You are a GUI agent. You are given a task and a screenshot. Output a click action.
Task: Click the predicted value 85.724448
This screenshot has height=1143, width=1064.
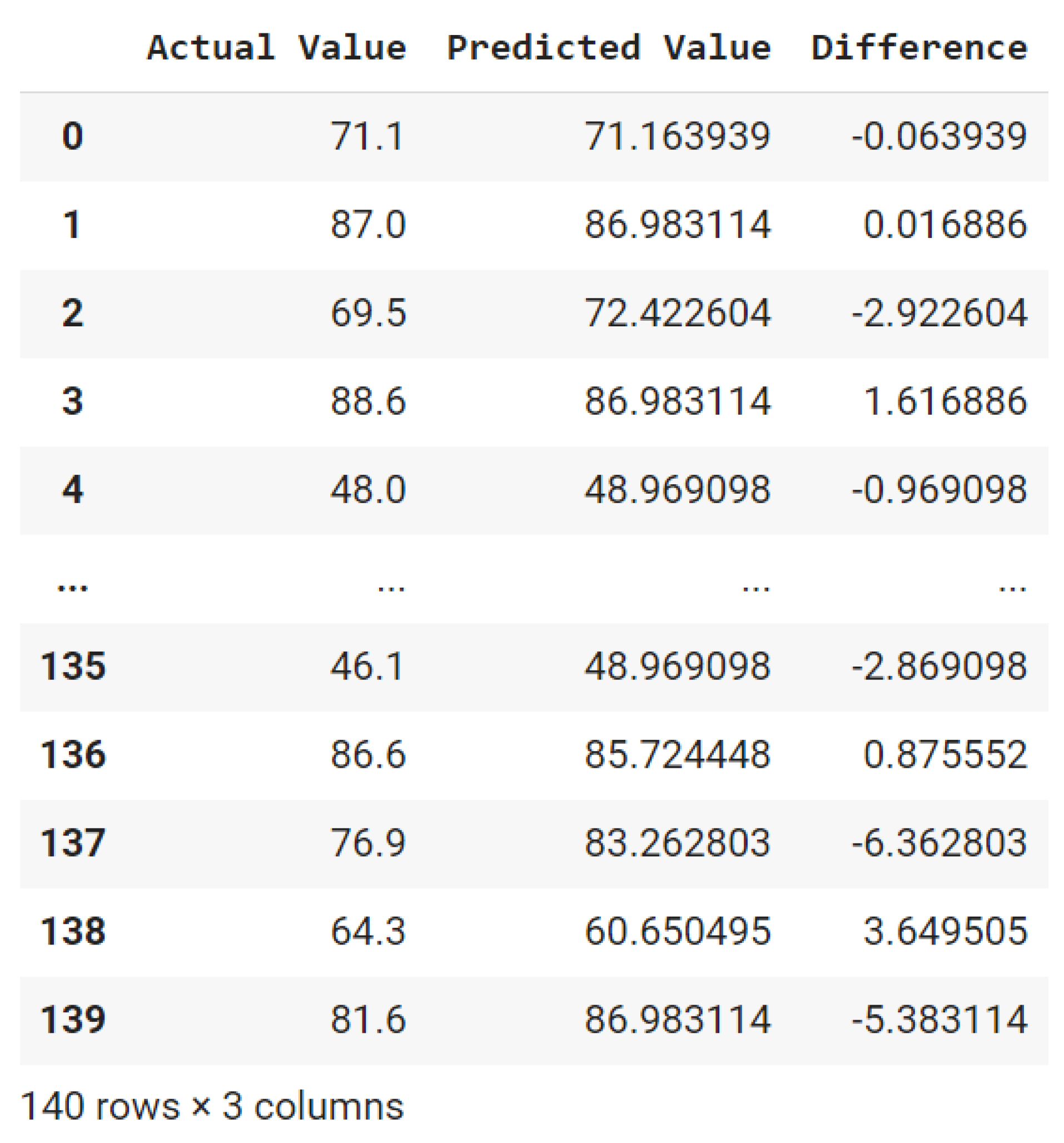[677, 755]
